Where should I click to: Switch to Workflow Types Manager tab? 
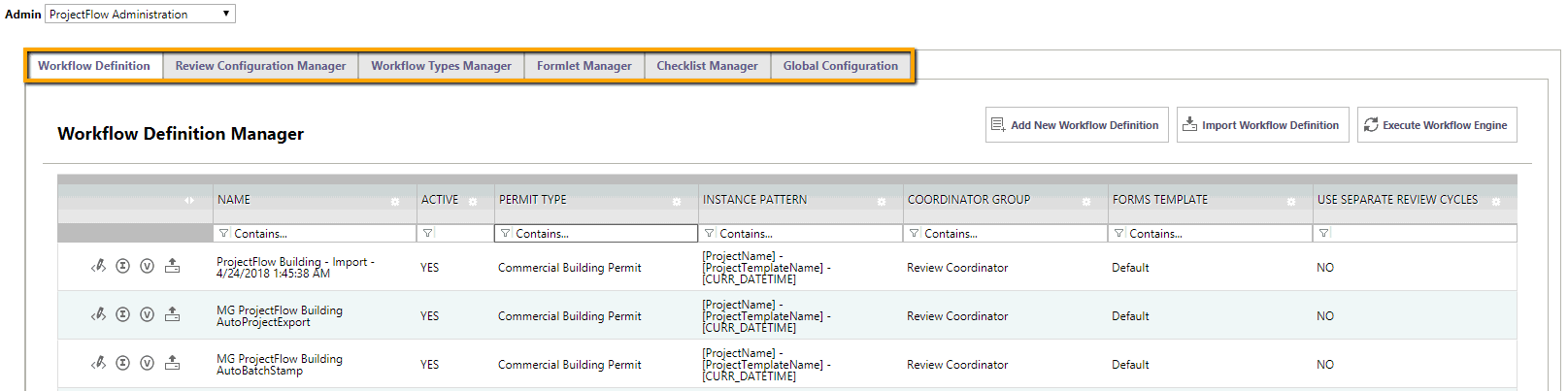pyautogui.click(x=441, y=66)
